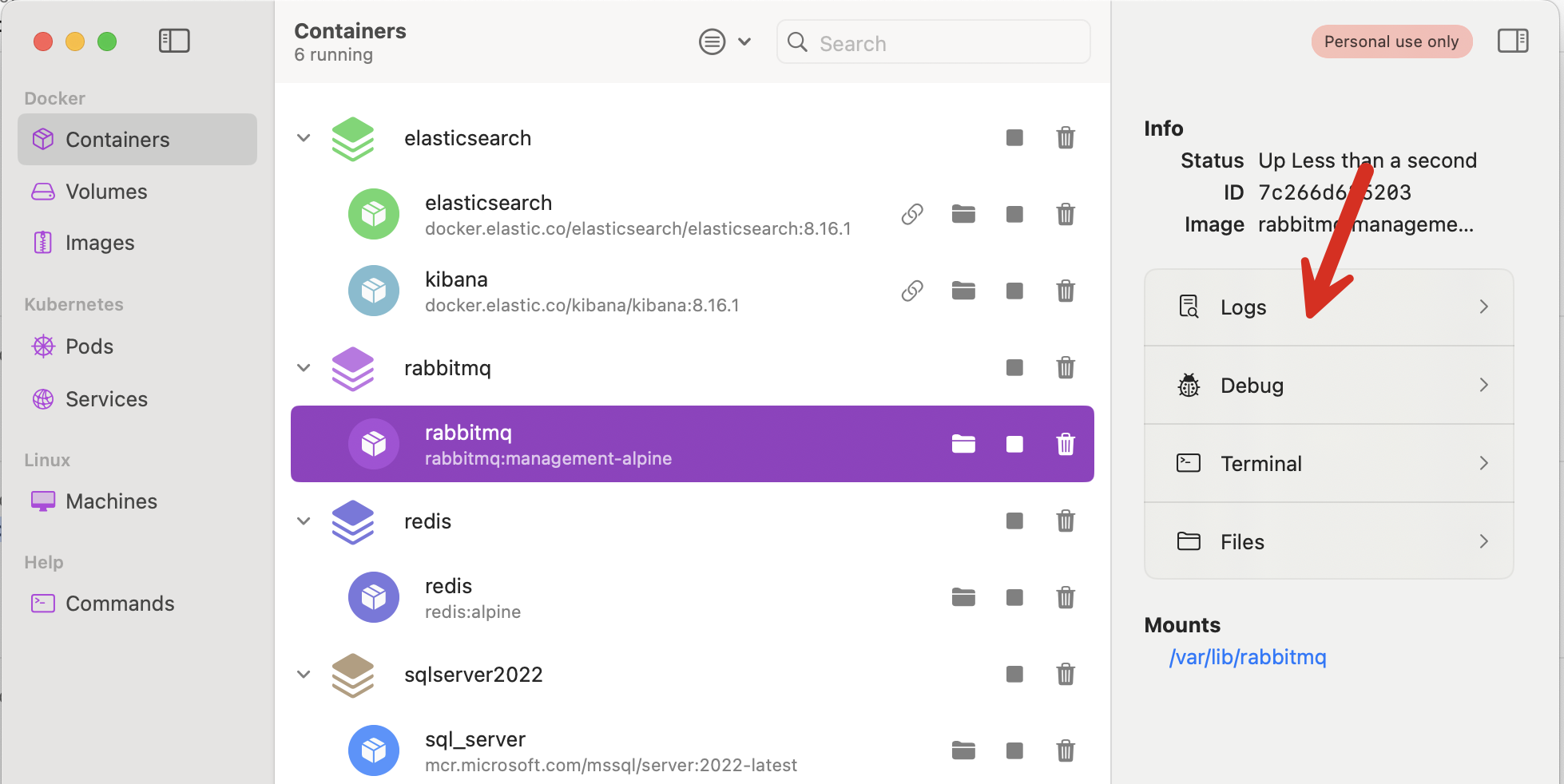Stop the redis container
The height and width of the screenshot is (784, 1564).
[x=1014, y=597]
